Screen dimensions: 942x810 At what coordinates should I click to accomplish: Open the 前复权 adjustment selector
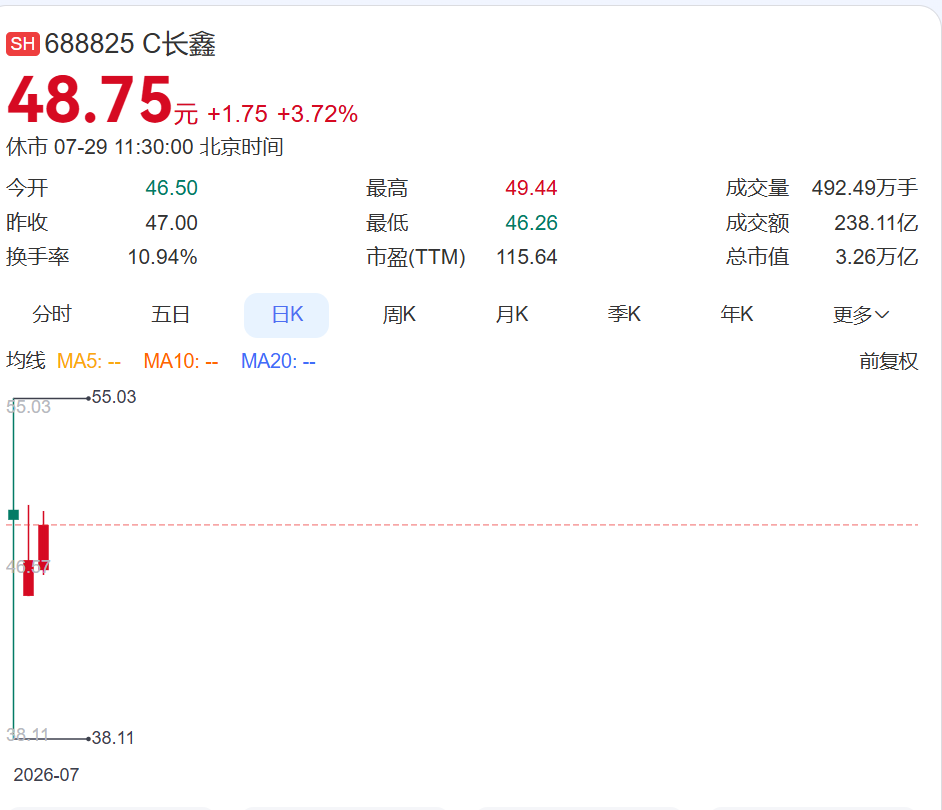889,361
